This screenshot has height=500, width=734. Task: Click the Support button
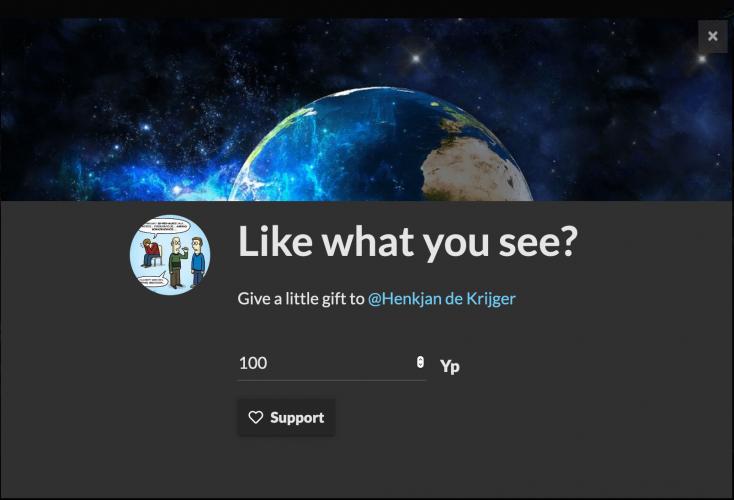286,417
